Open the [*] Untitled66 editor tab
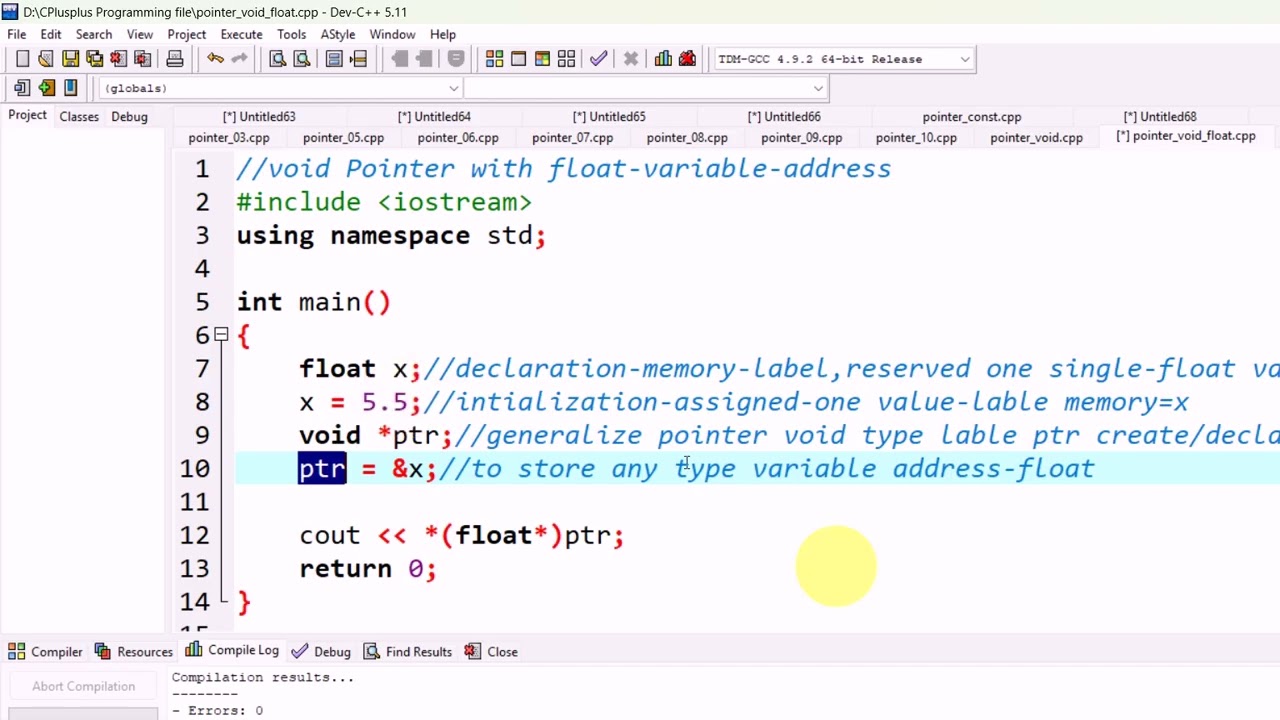The height and width of the screenshot is (720, 1280). click(784, 117)
